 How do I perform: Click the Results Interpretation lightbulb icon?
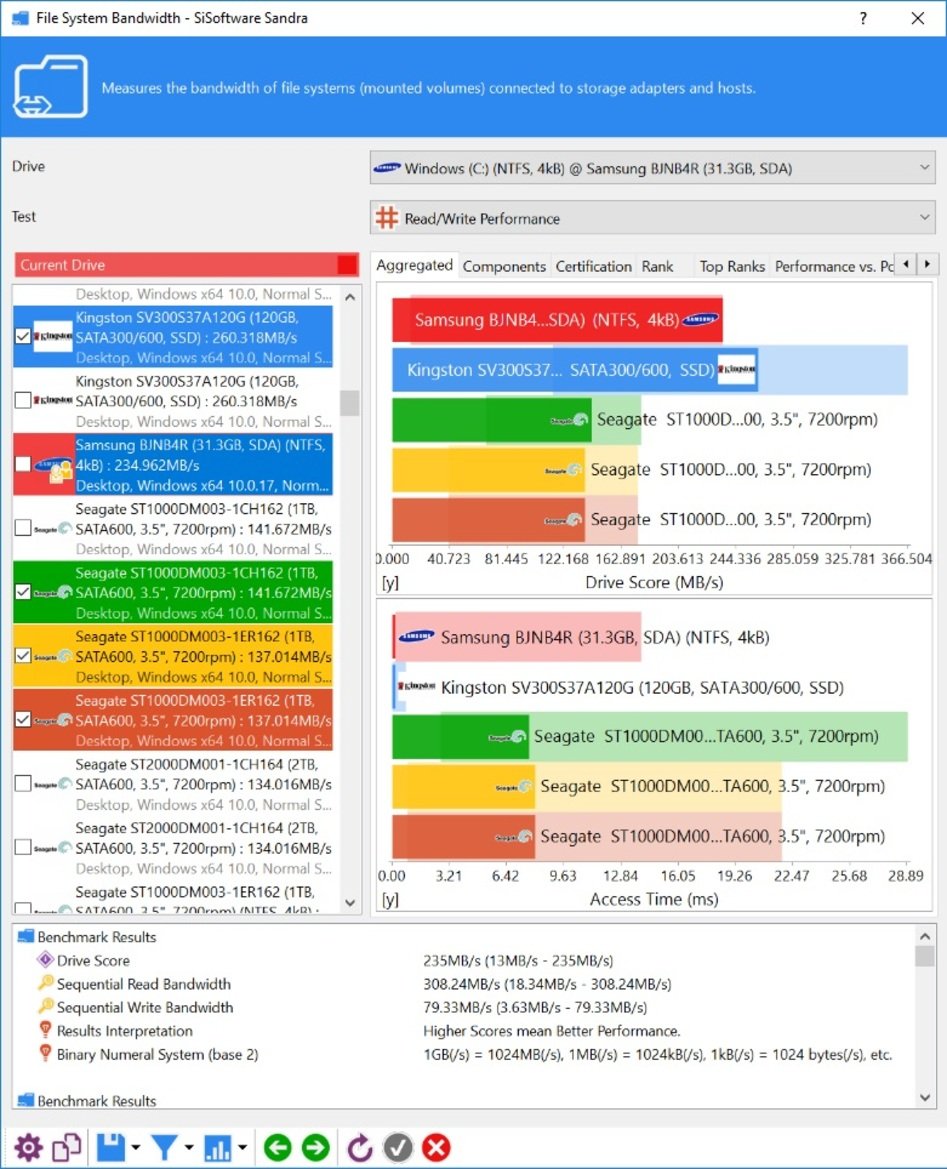45,1030
